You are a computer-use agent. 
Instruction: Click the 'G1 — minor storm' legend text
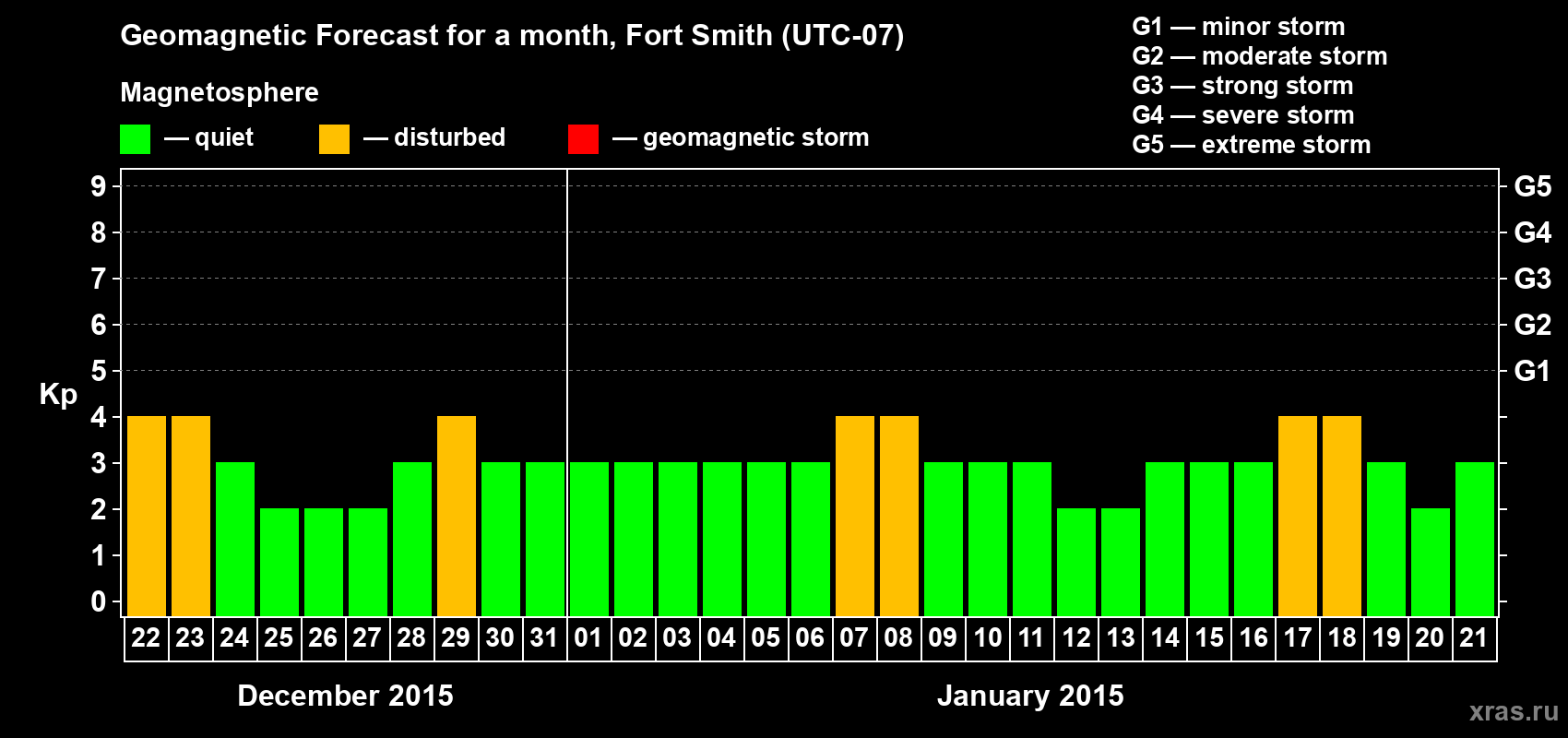tap(1239, 27)
